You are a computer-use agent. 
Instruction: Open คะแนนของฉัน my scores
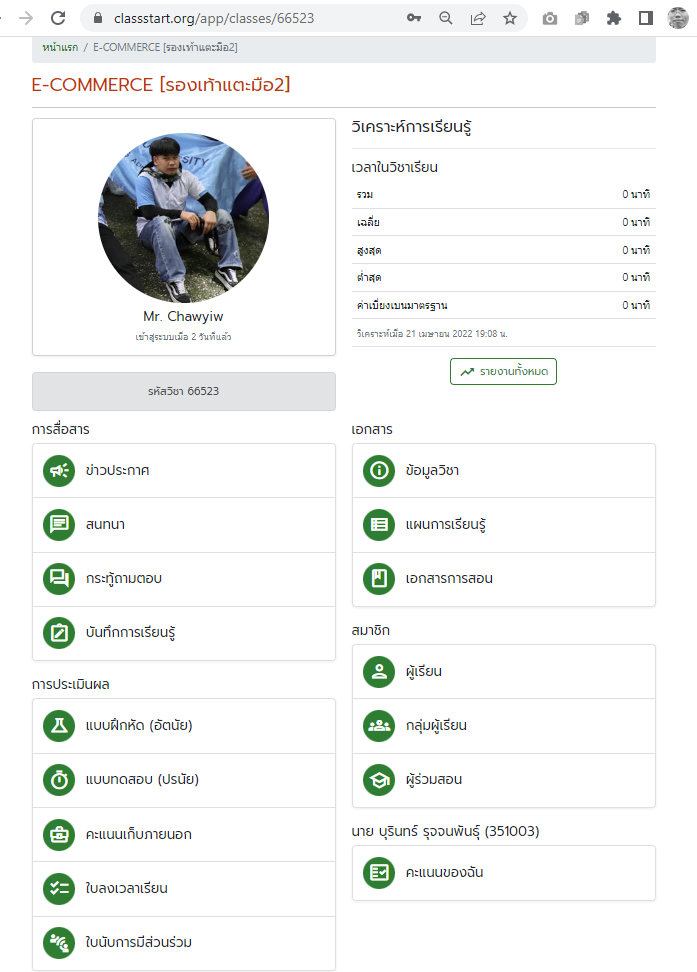pos(504,873)
